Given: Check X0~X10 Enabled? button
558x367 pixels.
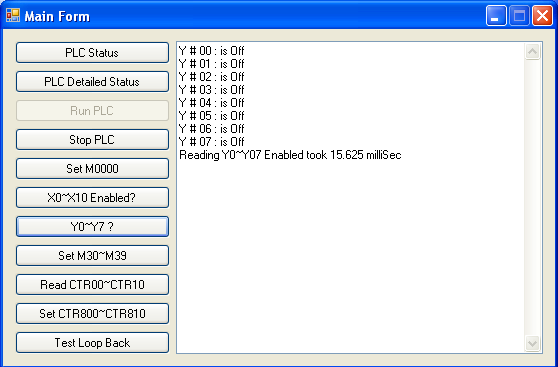Looking at the screenshot, I should [92, 198].
